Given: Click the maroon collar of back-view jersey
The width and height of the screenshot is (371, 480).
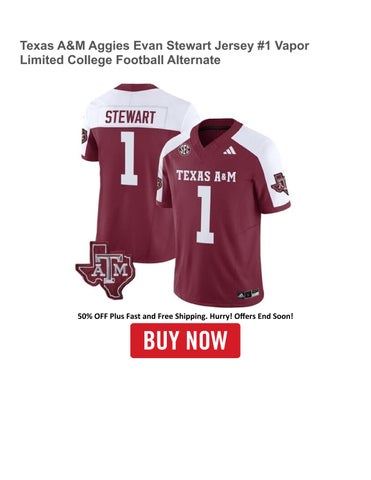Looking at the screenshot, I should [136, 87].
